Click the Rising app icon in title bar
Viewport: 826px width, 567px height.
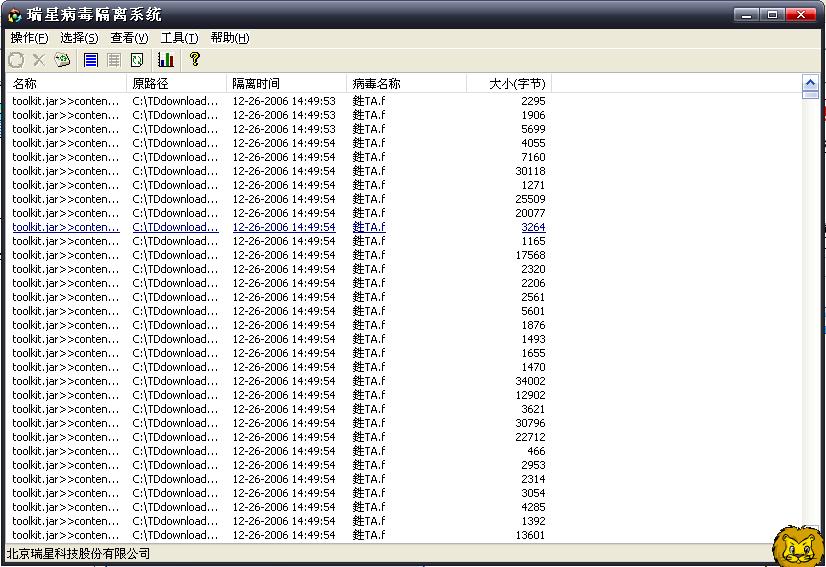click(15, 15)
